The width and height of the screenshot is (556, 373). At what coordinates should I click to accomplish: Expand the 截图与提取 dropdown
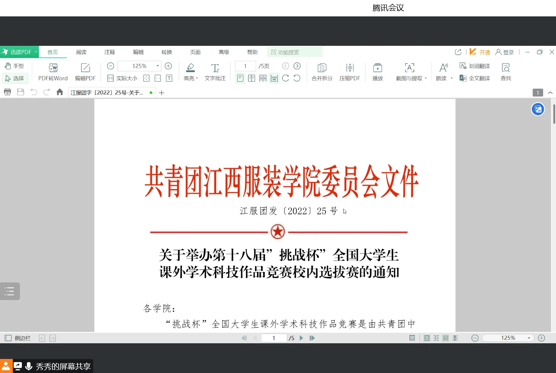click(x=426, y=78)
